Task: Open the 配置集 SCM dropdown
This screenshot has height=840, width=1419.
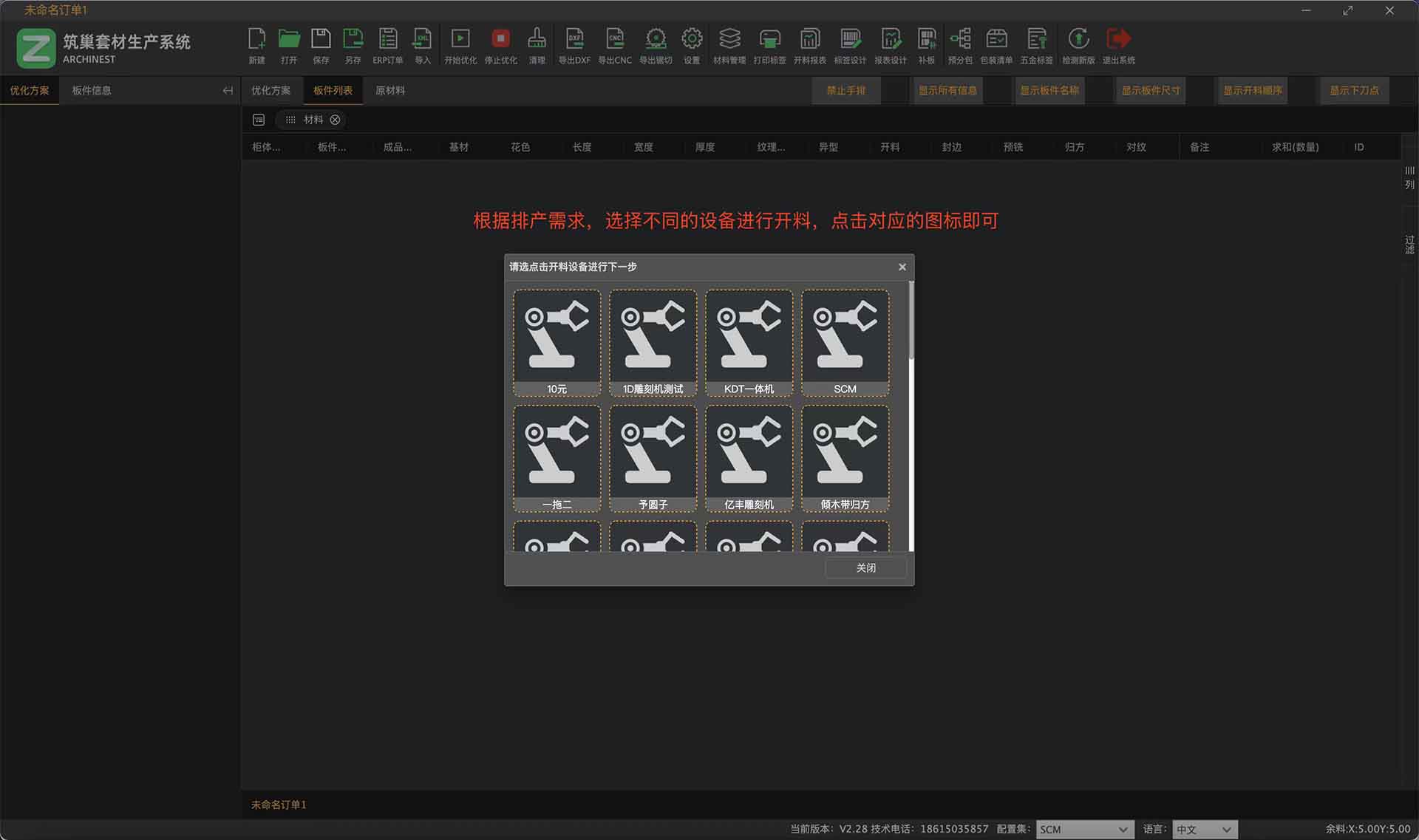Action: click(1084, 829)
